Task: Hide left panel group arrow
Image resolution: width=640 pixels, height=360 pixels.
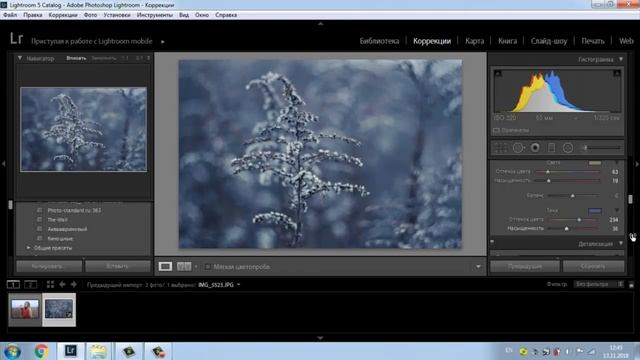Action: pyautogui.click(x=3, y=164)
